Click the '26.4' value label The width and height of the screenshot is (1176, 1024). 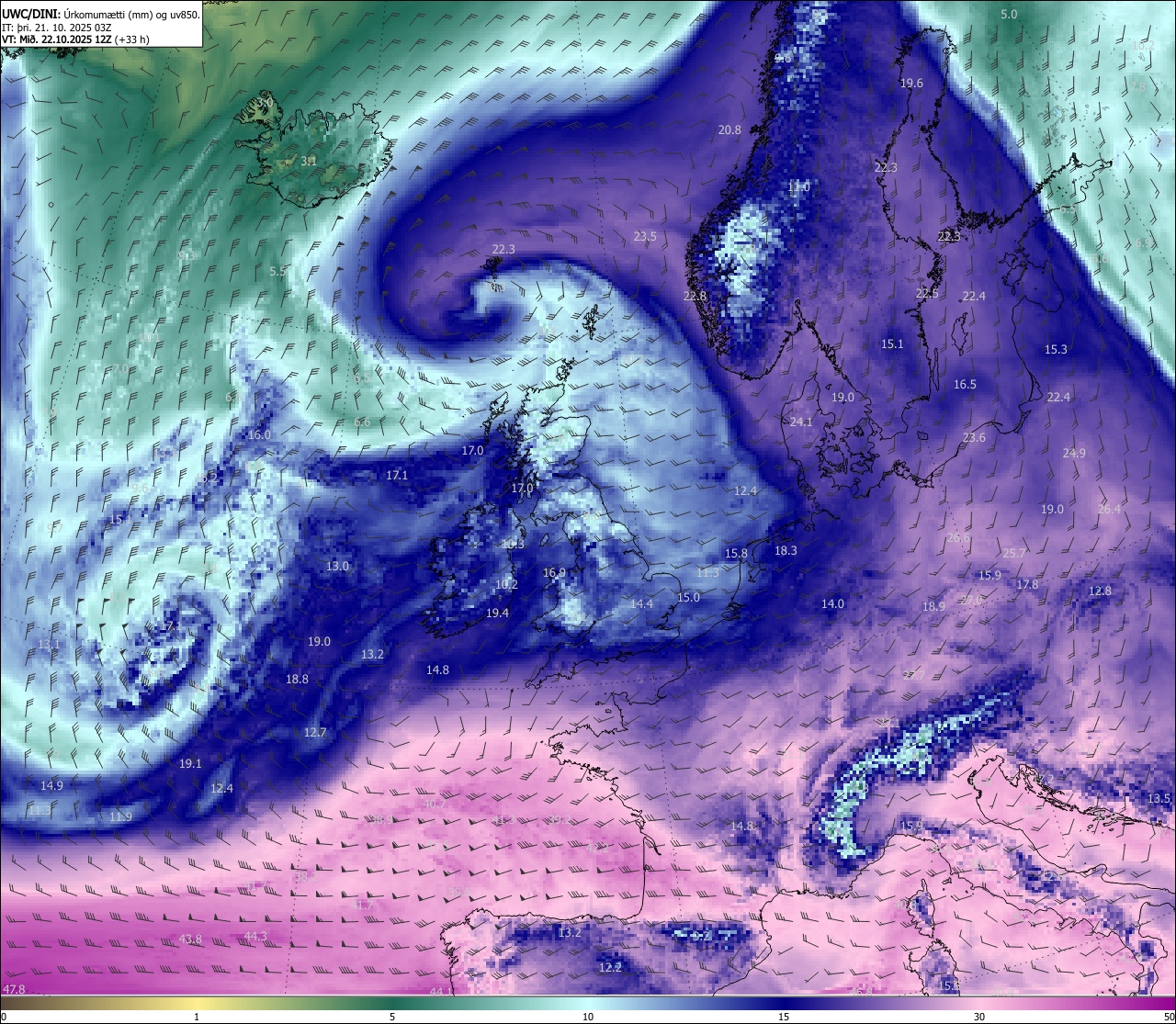[x=1109, y=509]
